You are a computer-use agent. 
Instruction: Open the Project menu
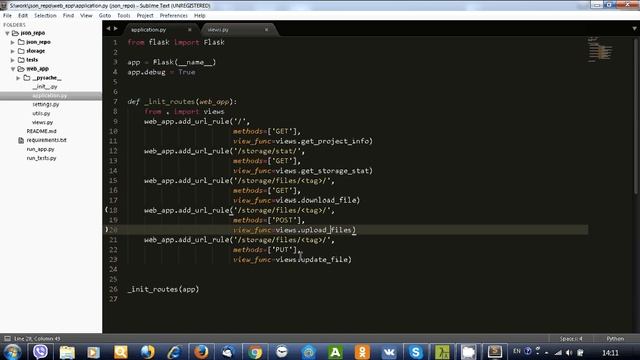145,16
